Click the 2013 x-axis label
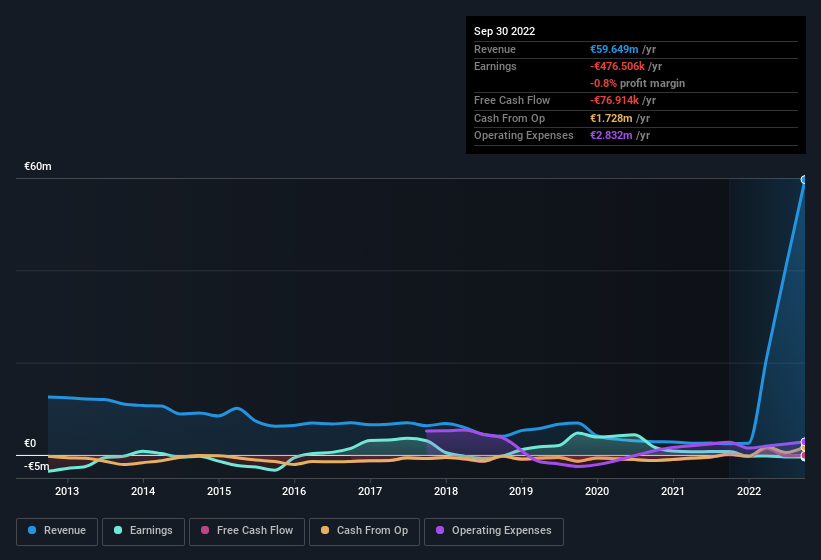821x560 pixels. pyautogui.click(x=67, y=491)
